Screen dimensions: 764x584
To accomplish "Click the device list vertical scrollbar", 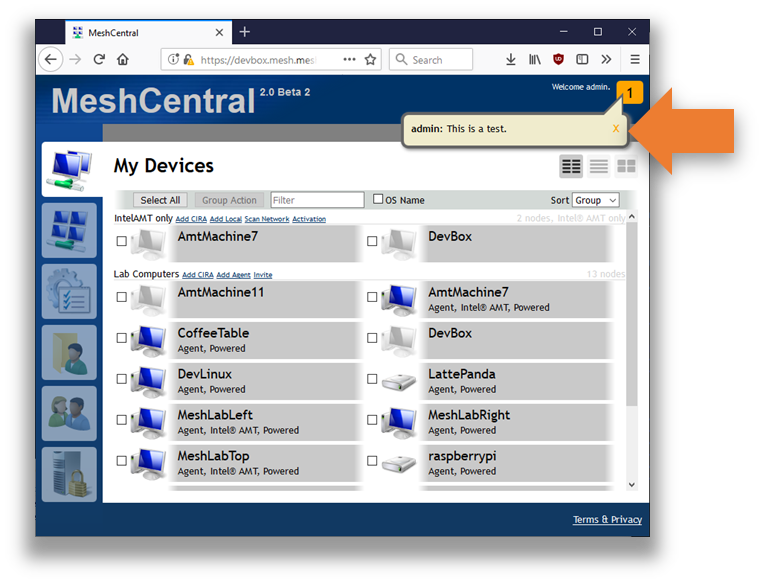I will pos(631,320).
